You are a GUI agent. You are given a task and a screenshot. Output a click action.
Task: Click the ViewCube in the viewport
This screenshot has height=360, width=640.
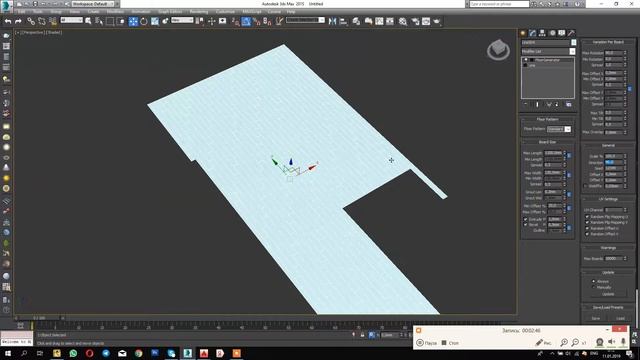(498, 50)
